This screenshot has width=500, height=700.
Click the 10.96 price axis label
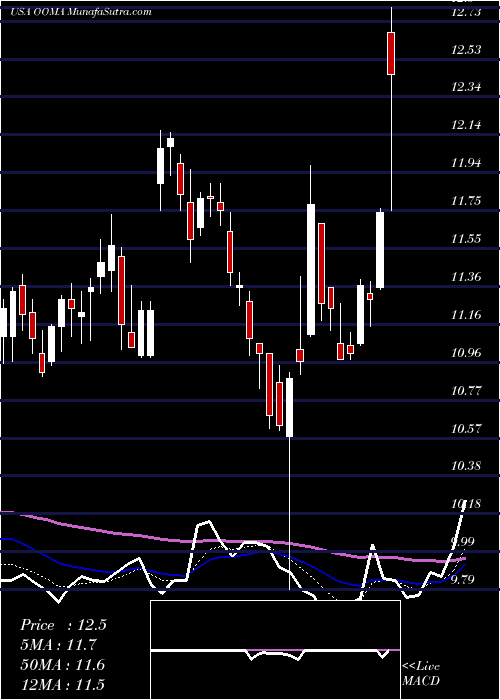466,353
